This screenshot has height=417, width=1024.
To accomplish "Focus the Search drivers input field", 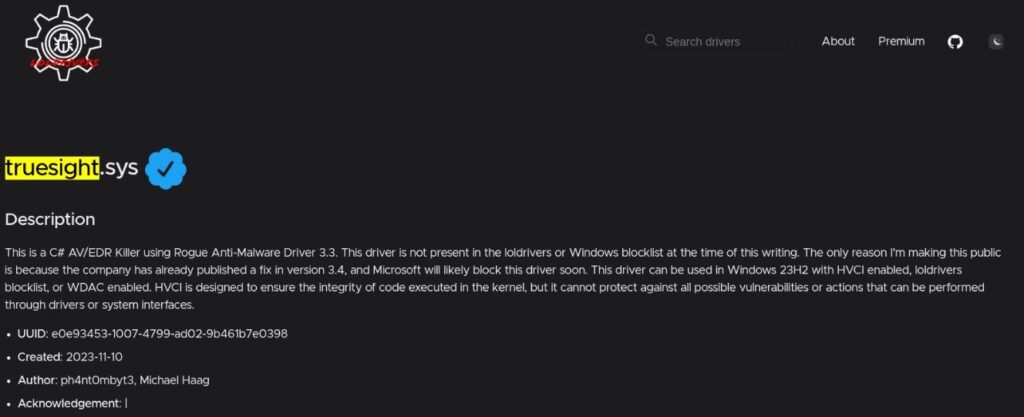I will coord(724,42).
